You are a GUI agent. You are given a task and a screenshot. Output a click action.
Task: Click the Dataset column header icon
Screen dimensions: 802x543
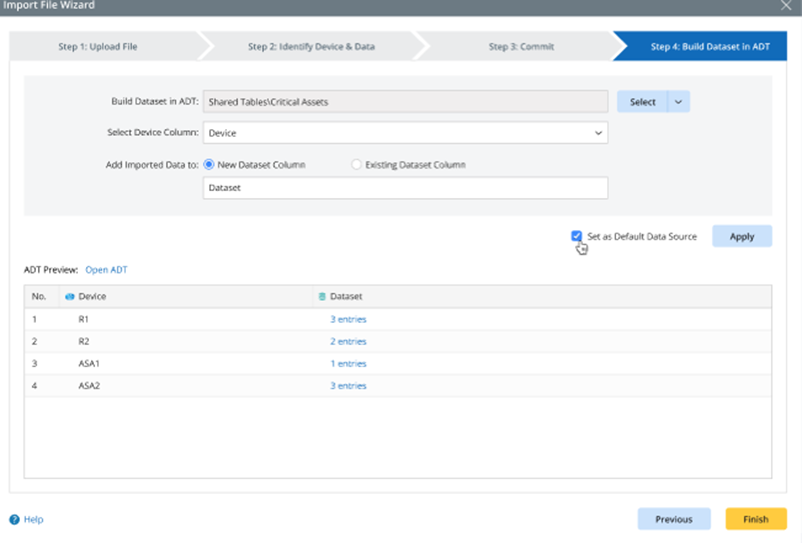(x=321, y=297)
